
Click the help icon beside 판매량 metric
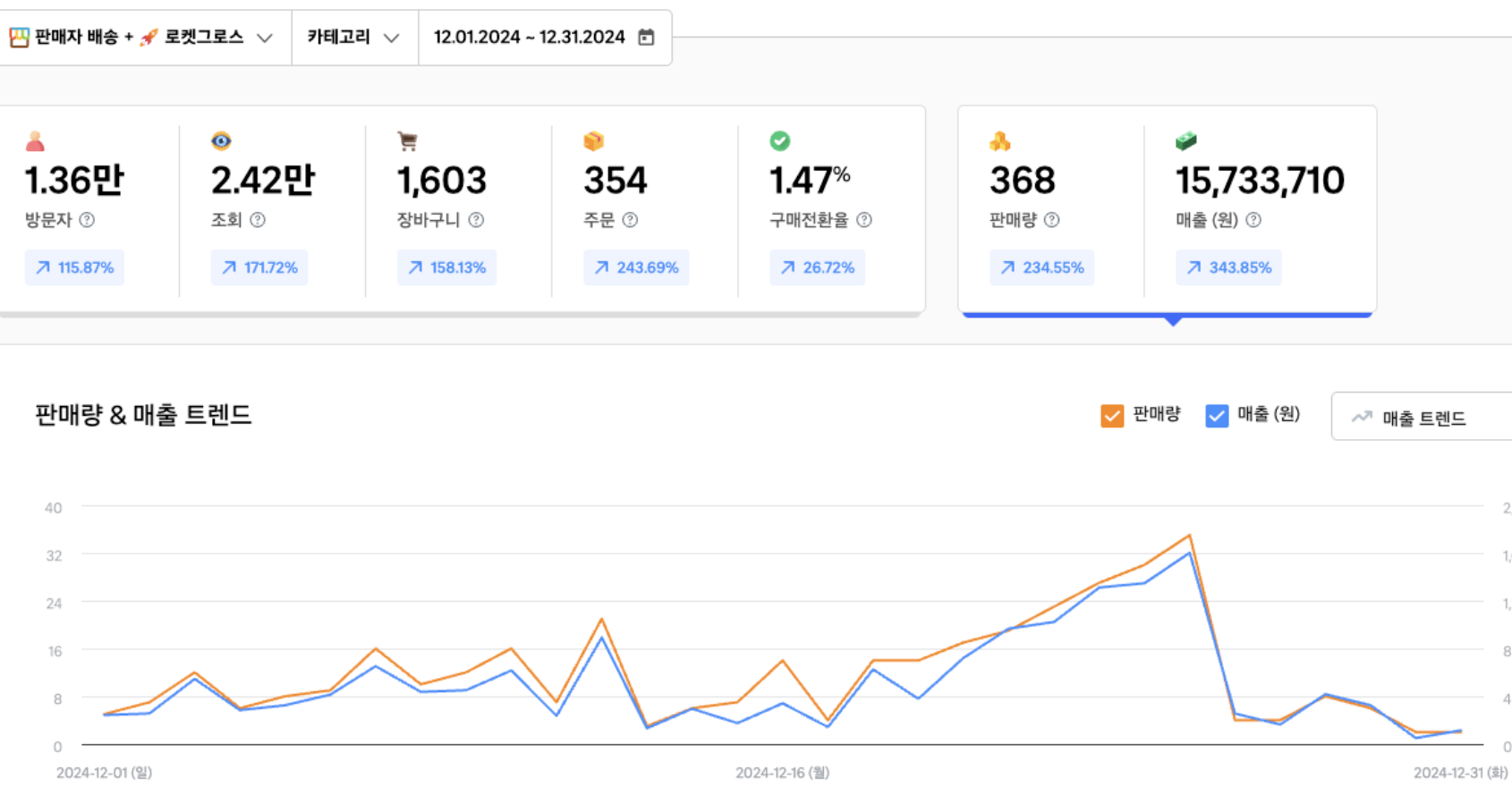pos(1052,220)
